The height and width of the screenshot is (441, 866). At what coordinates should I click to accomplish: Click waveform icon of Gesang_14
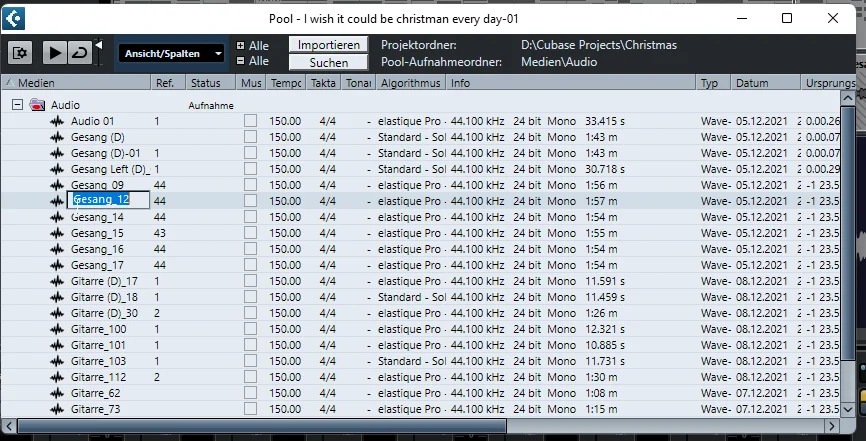pos(57,217)
